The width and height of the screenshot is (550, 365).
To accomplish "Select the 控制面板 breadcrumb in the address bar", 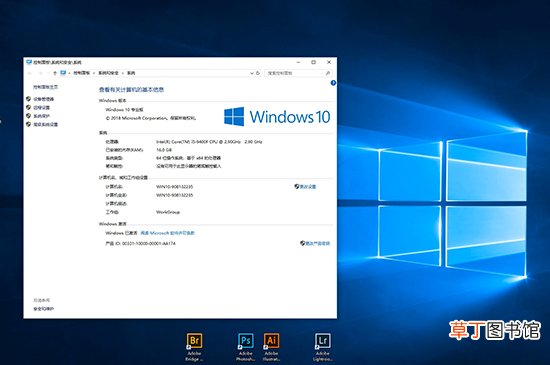I will point(82,73).
